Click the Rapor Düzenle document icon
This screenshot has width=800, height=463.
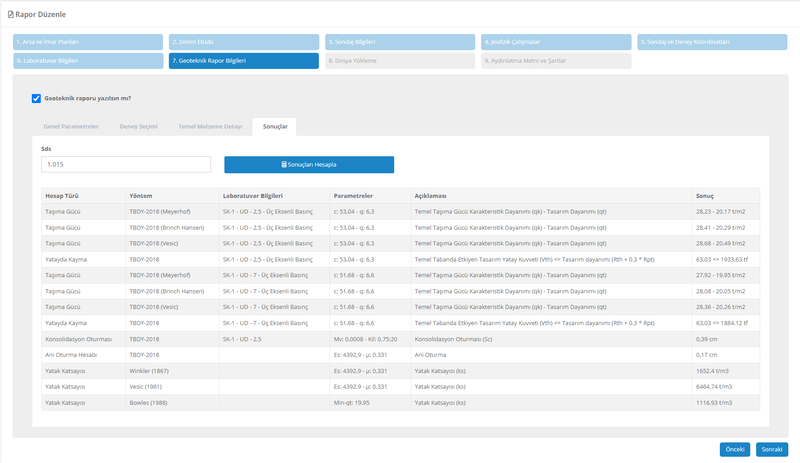(x=11, y=13)
